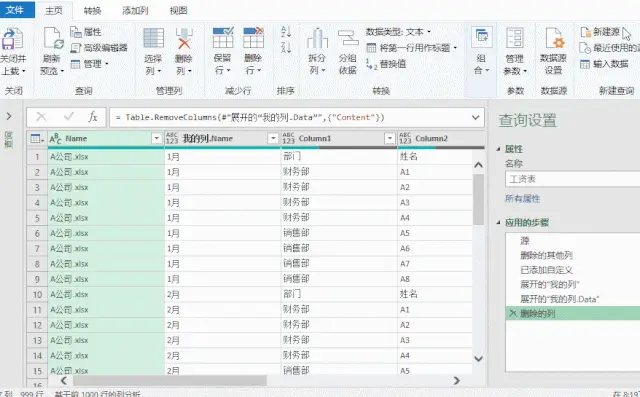
Task: Click 将第一行用作标题 (use first row as headers)
Action: pyautogui.click(x=411, y=48)
